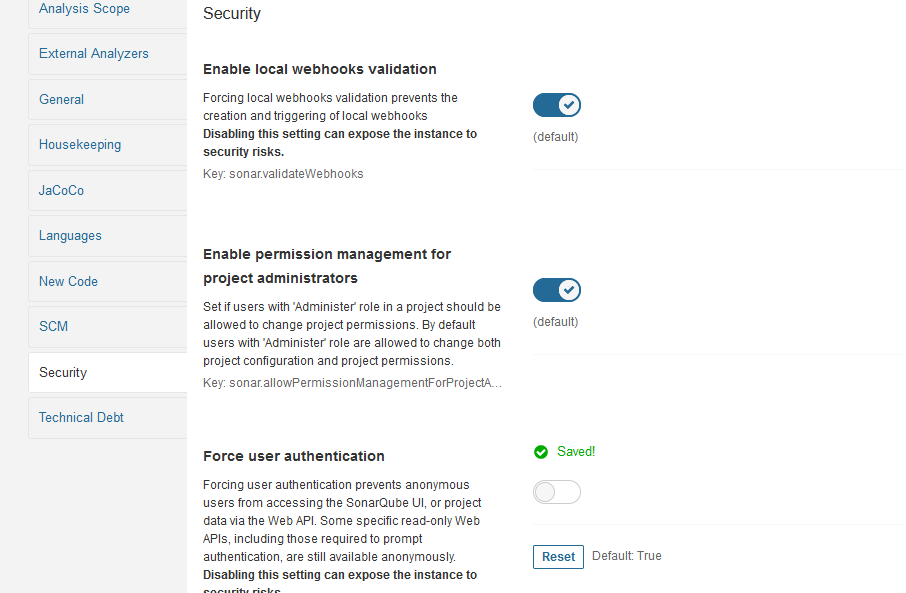Open the External Analyzers category
Image resolution: width=906 pixels, height=593 pixels.
[93, 54]
